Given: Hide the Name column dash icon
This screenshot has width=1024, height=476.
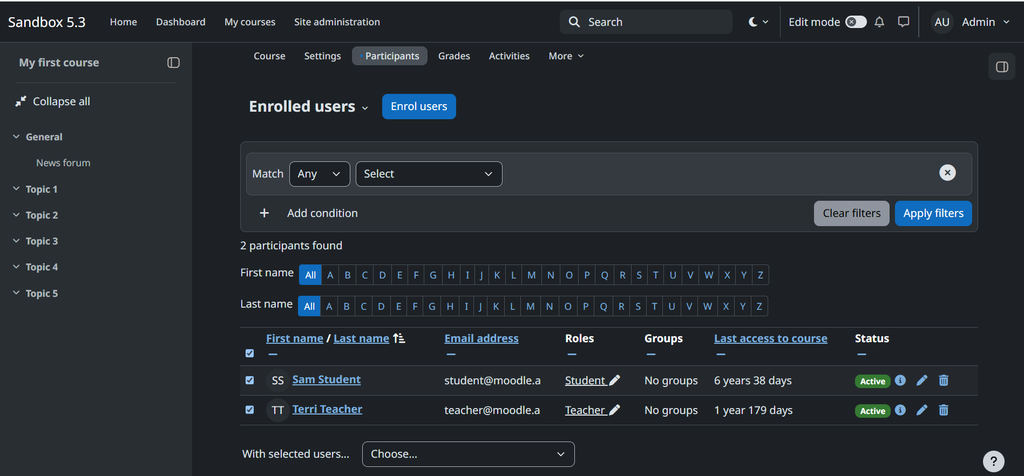Looking at the screenshot, I should tap(272, 355).
